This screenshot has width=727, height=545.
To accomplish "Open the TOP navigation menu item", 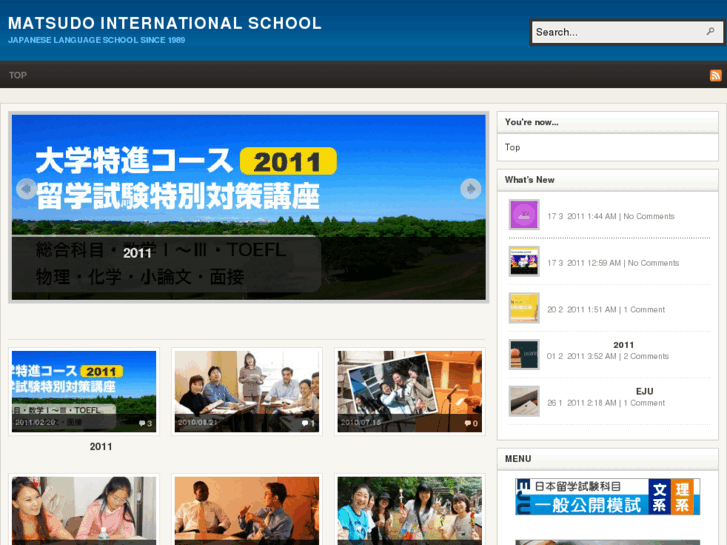I will (18, 75).
